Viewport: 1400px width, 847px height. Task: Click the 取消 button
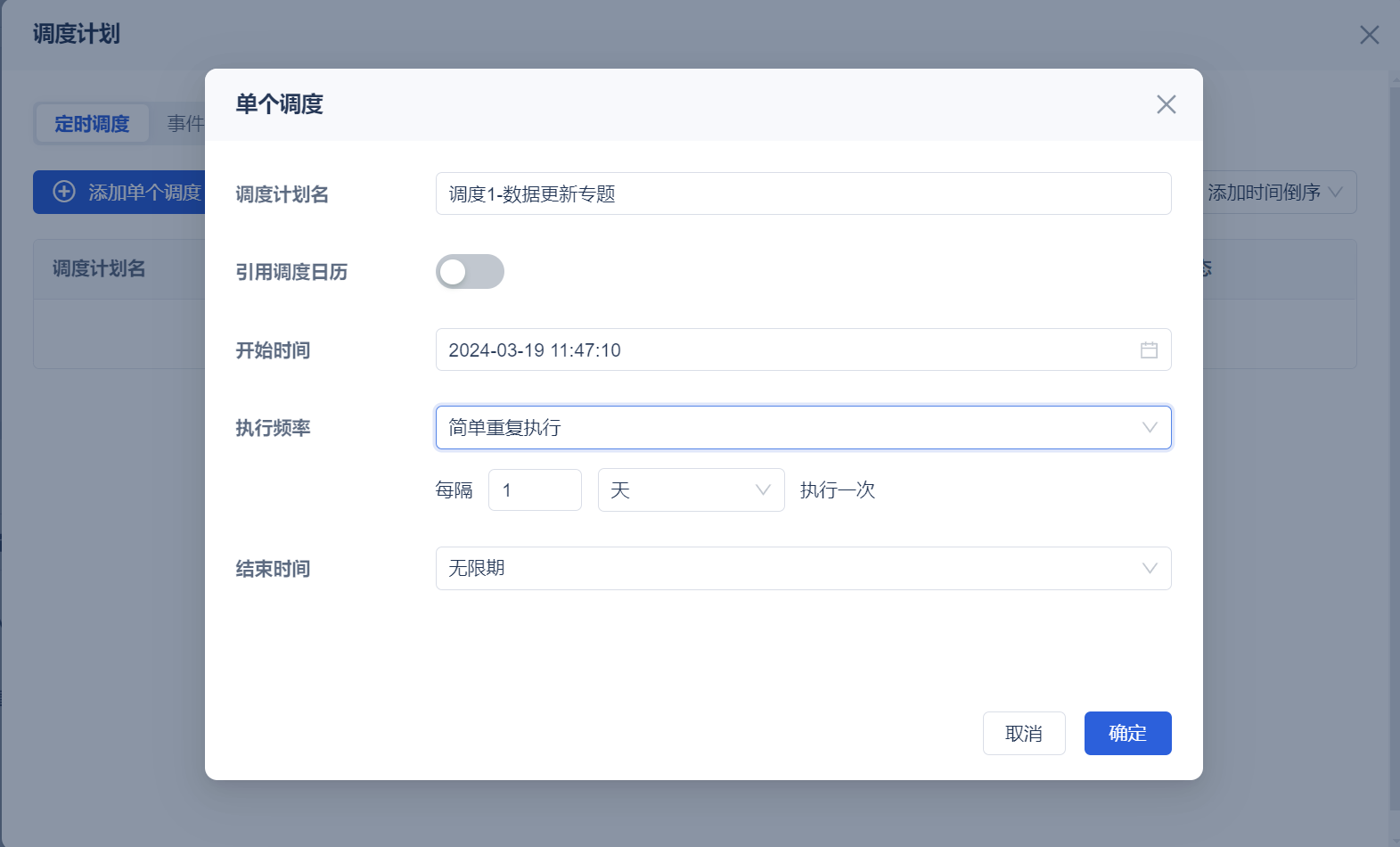pos(1024,734)
